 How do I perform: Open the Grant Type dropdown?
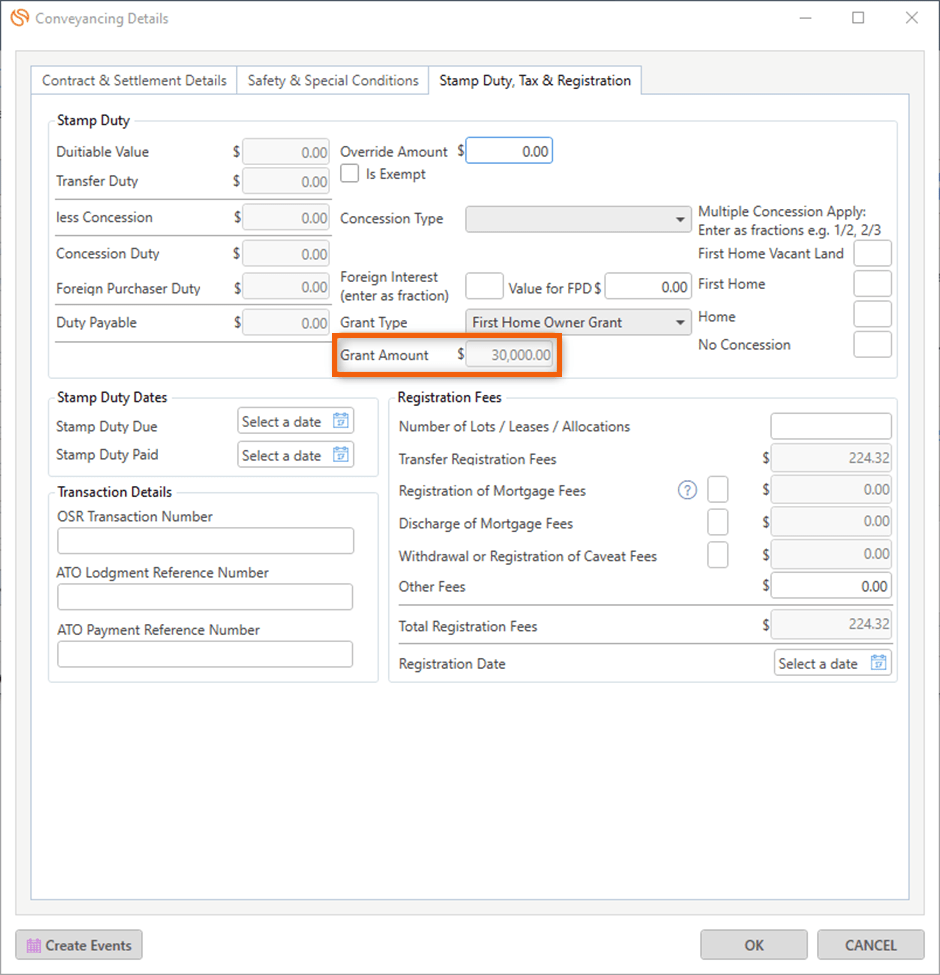click(578, 322)
